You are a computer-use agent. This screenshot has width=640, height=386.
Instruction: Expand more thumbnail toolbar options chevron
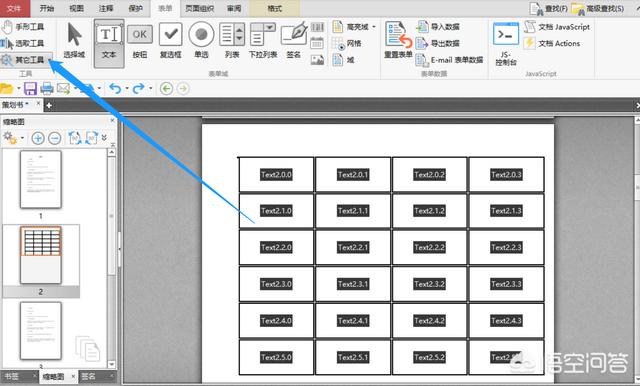pos(104,138)
